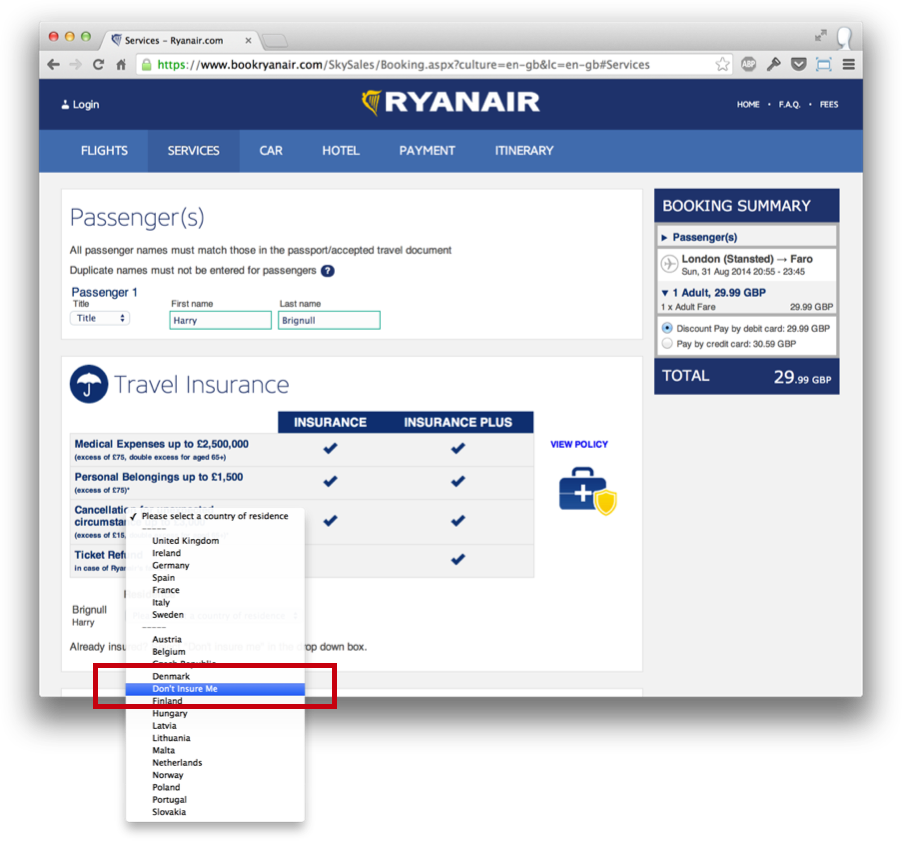
Task: Open the F.A.Q. link in header
Action: pos(789,104)
